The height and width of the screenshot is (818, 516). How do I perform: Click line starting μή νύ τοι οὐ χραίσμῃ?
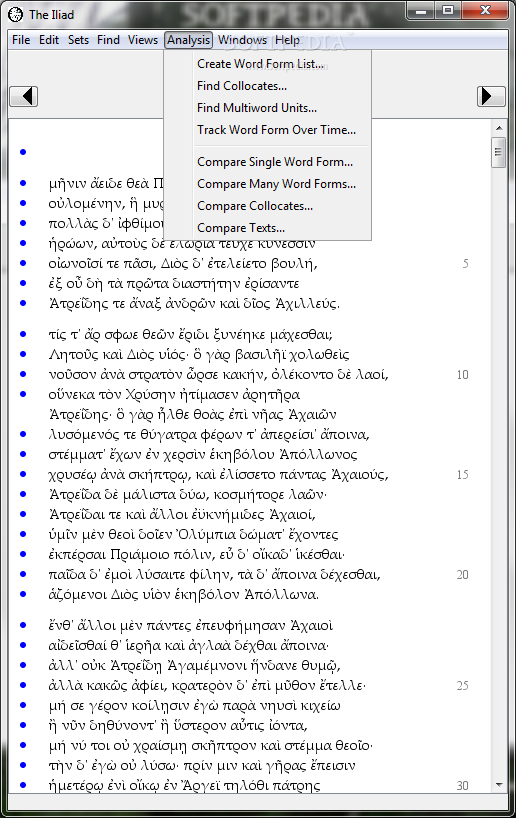click(211, 745)
